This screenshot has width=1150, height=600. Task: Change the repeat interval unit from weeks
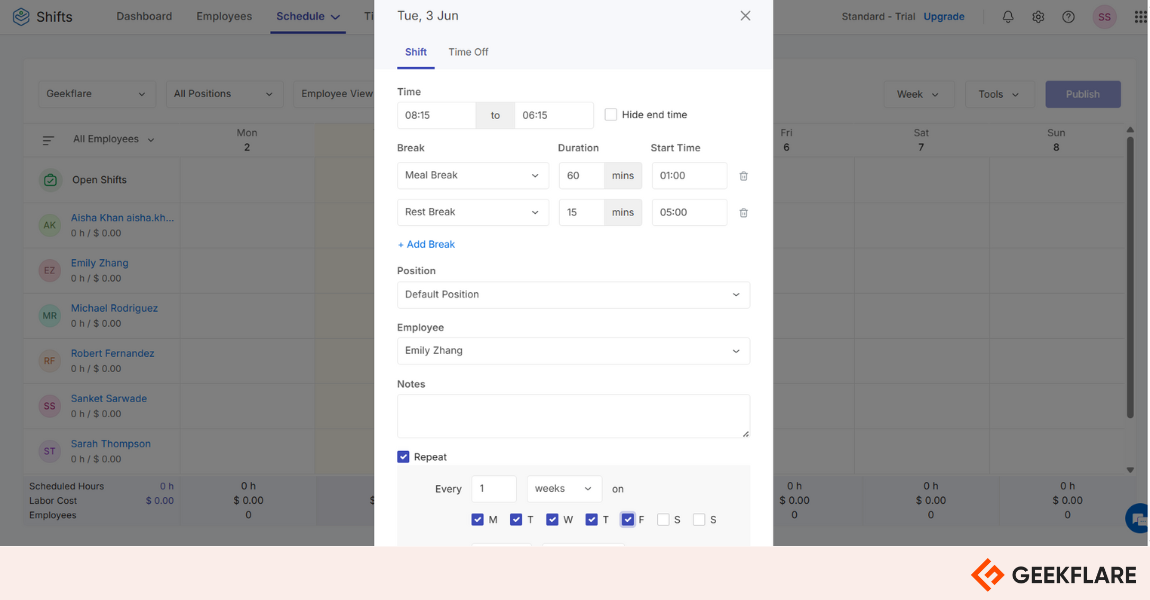tap(563, 488)
